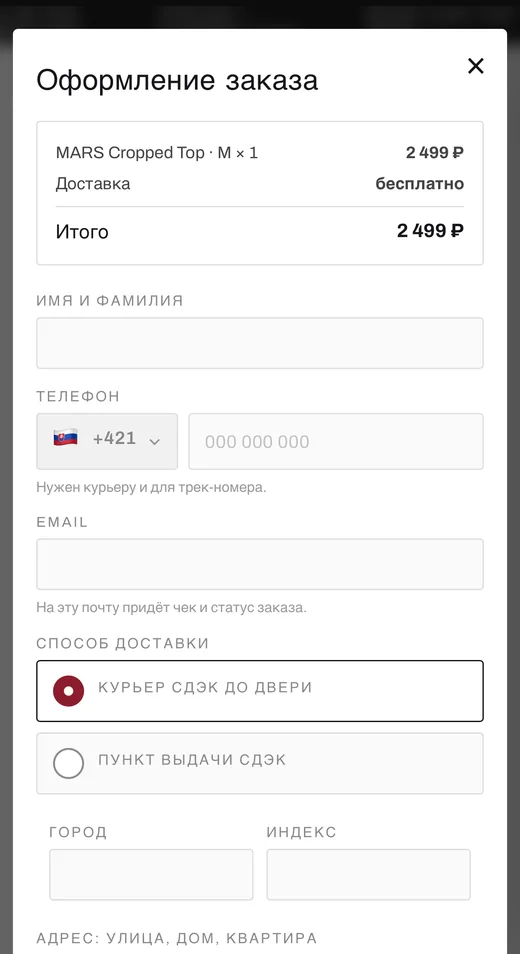Focus the Имя и фамилия input field
This screenshot has height=954, width=520.
pos(260,343)
